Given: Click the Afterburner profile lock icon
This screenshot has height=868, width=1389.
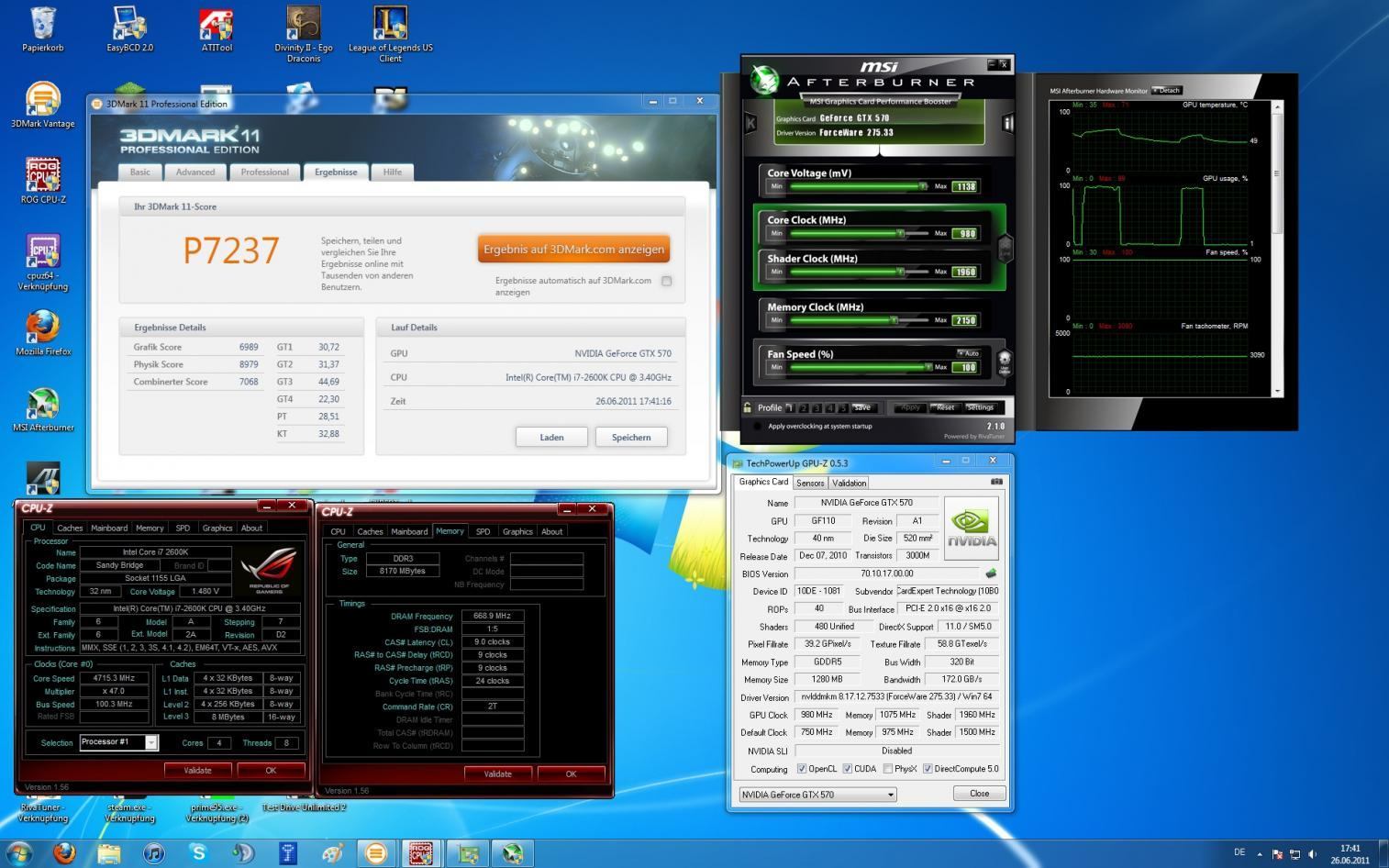Looking at the screenshot, I should 748,407.
